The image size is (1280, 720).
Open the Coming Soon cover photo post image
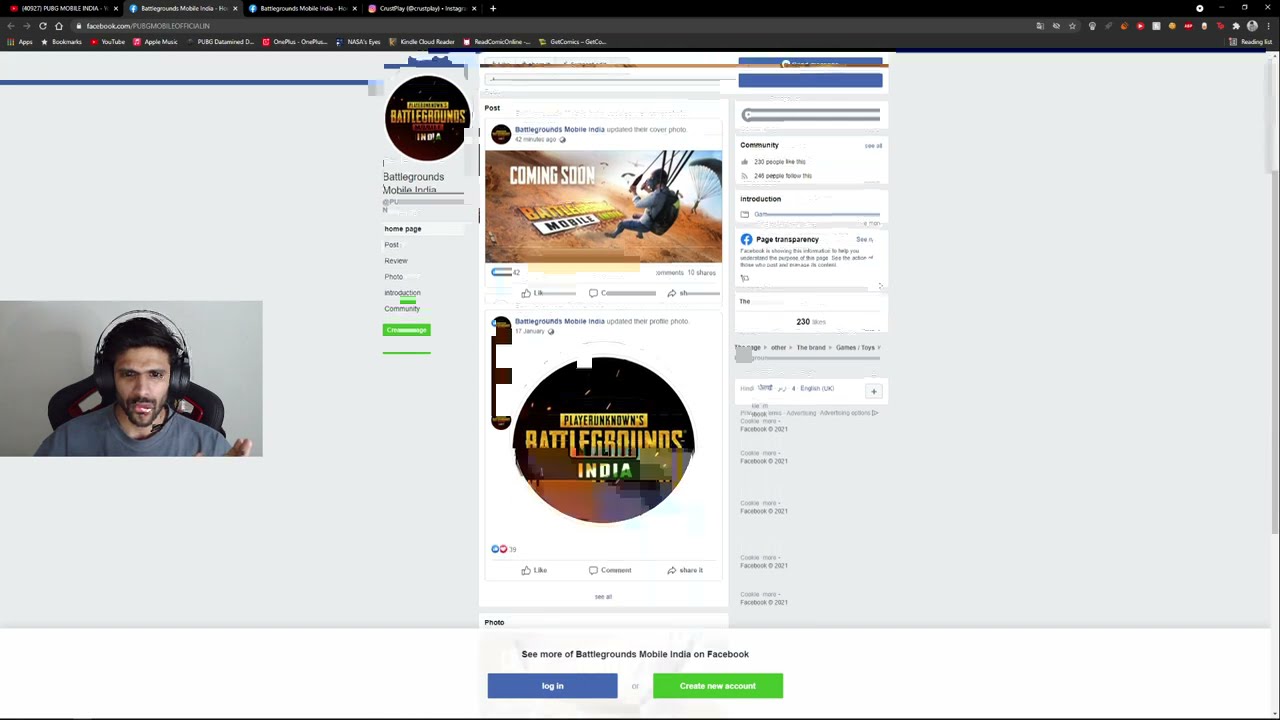click(603, 206)
